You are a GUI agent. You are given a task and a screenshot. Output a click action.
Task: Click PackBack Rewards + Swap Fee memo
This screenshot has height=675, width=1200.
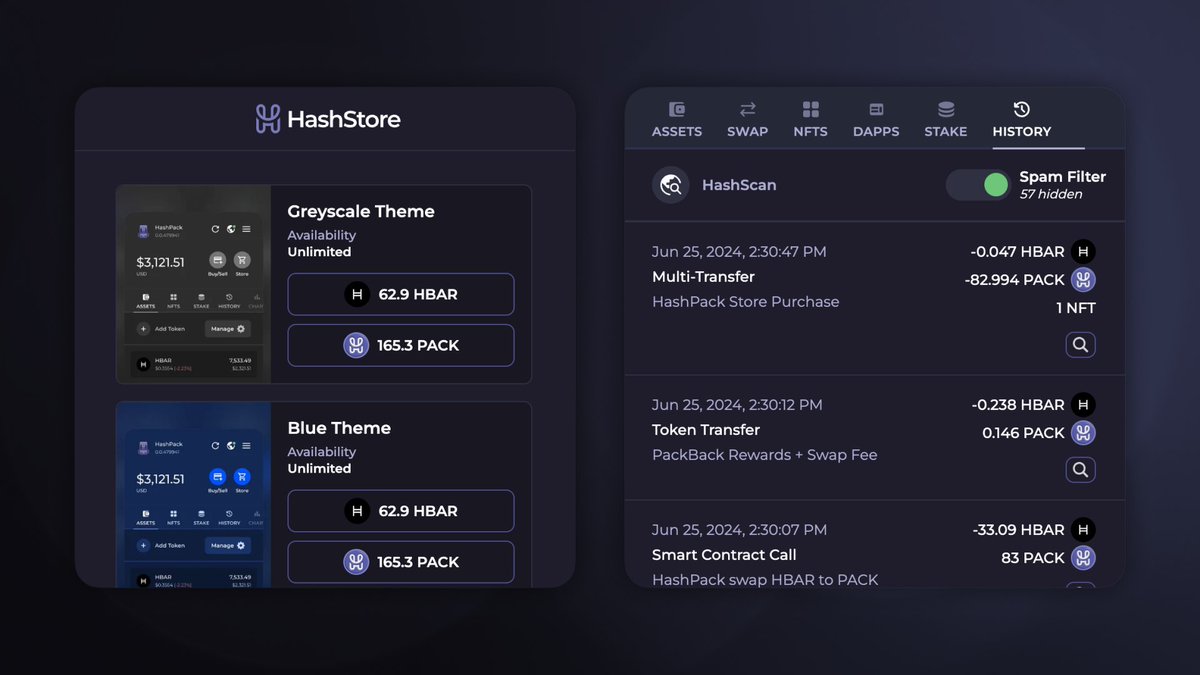tap(765, 455)
